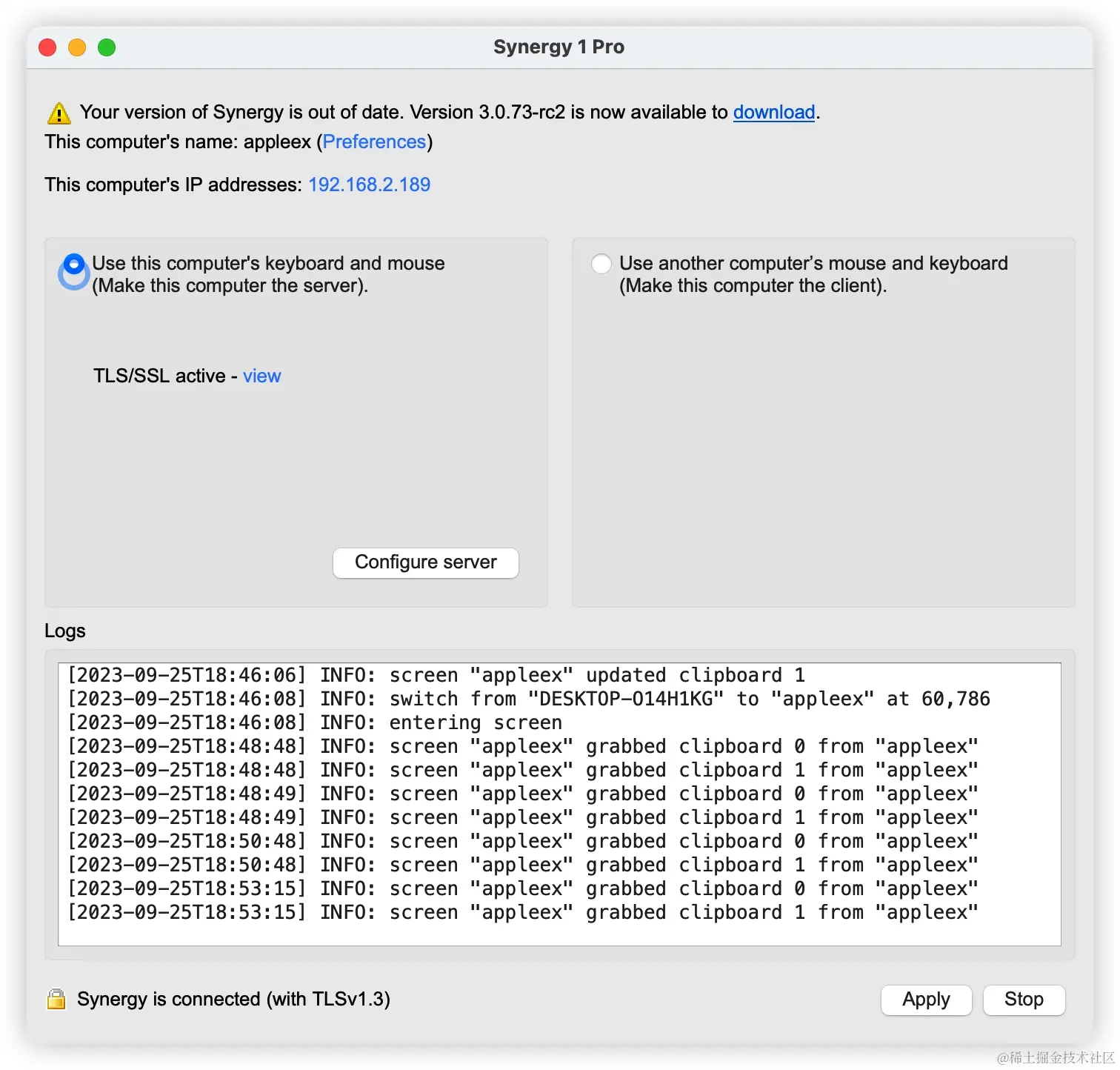Click 'This computer's name: appleex' text
1120x1070 pixels.
[x=178, y=142]
